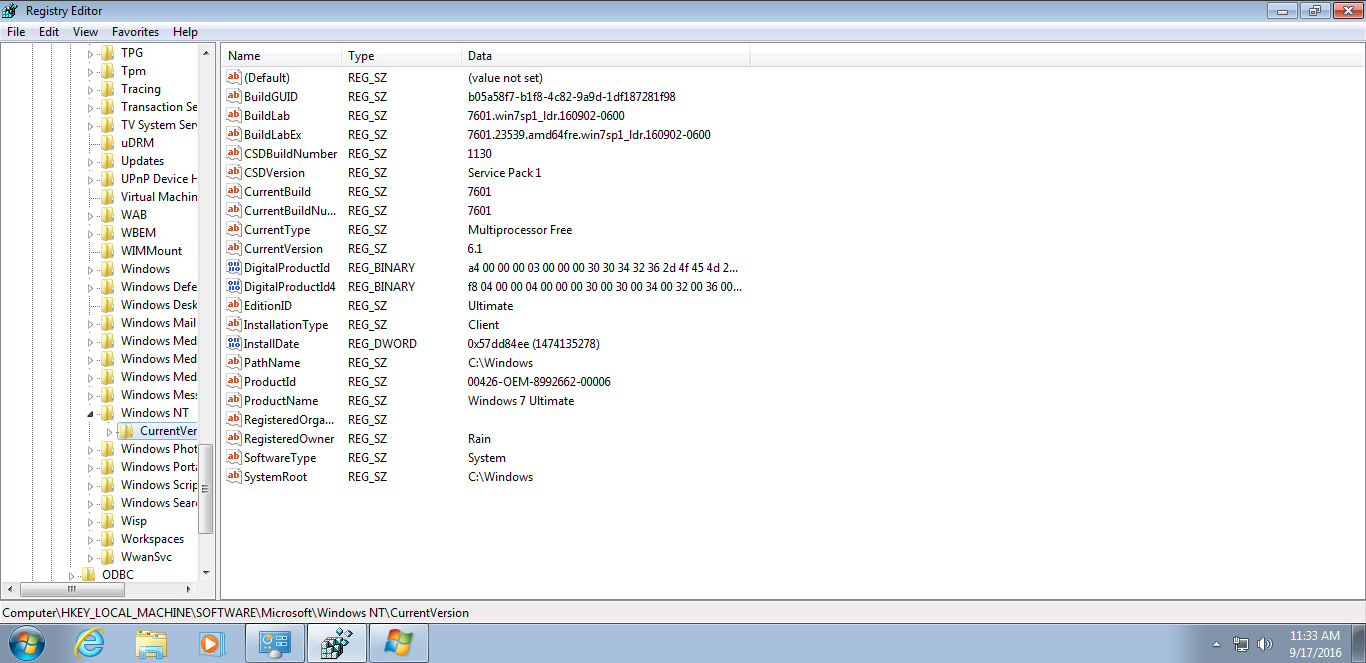Click the tree pane scroll down arrow
This screenshot has height=663, width=1366.
coord(206,573)
